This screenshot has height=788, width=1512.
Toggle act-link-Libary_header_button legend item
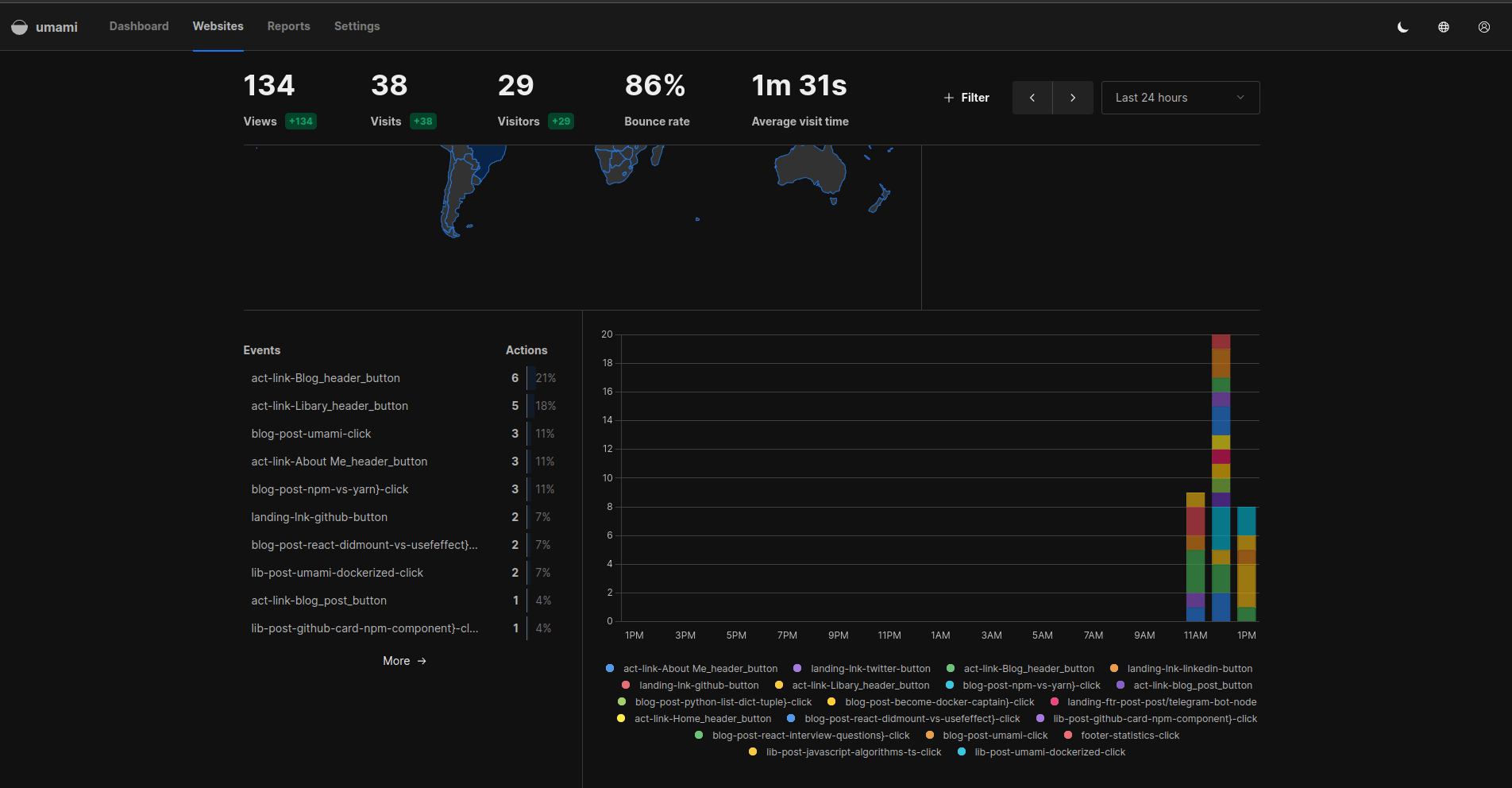[x=852, y=686]
